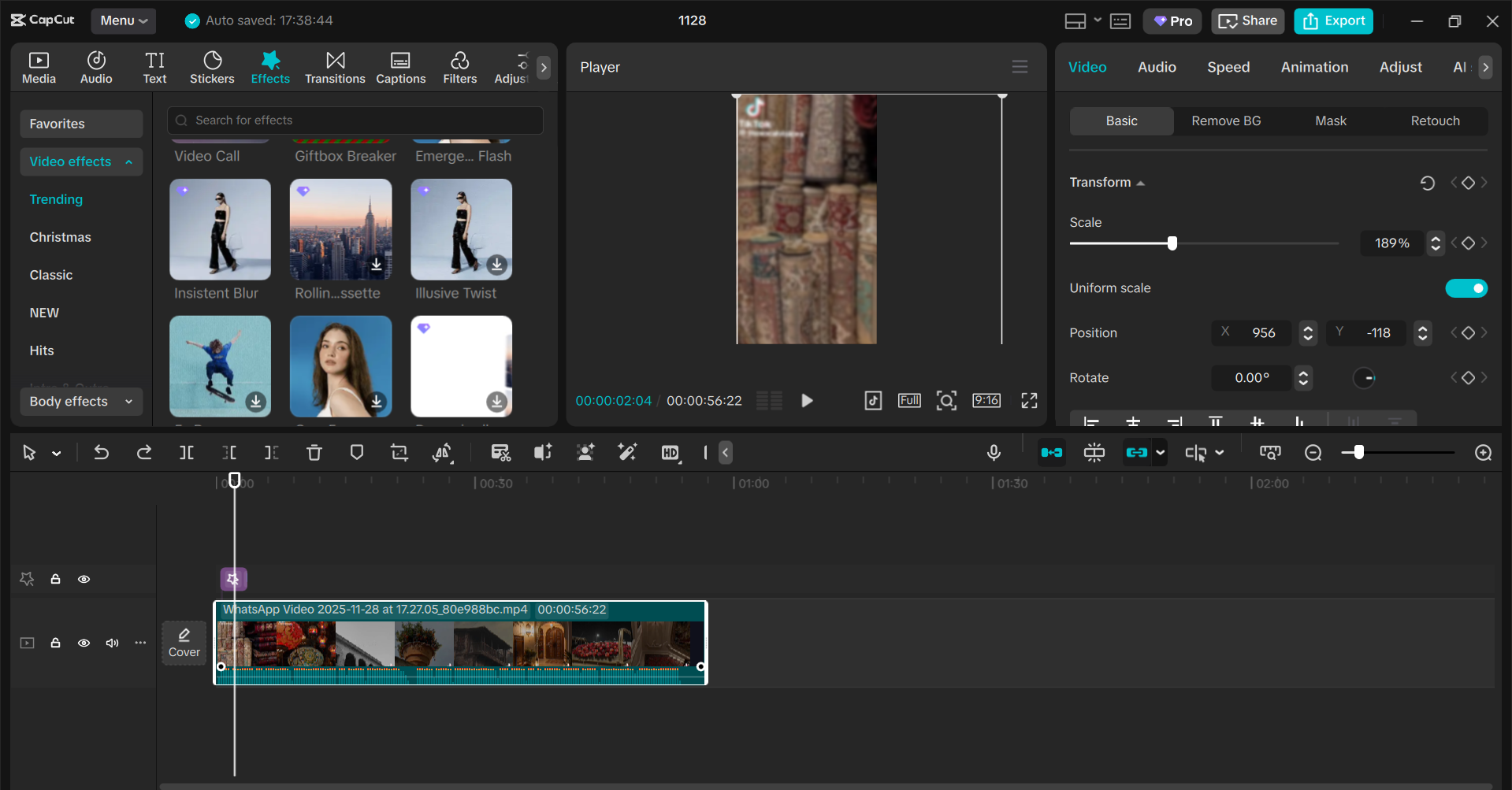Select the Transitions panel
1512x790 pixels.
[334, 67]
